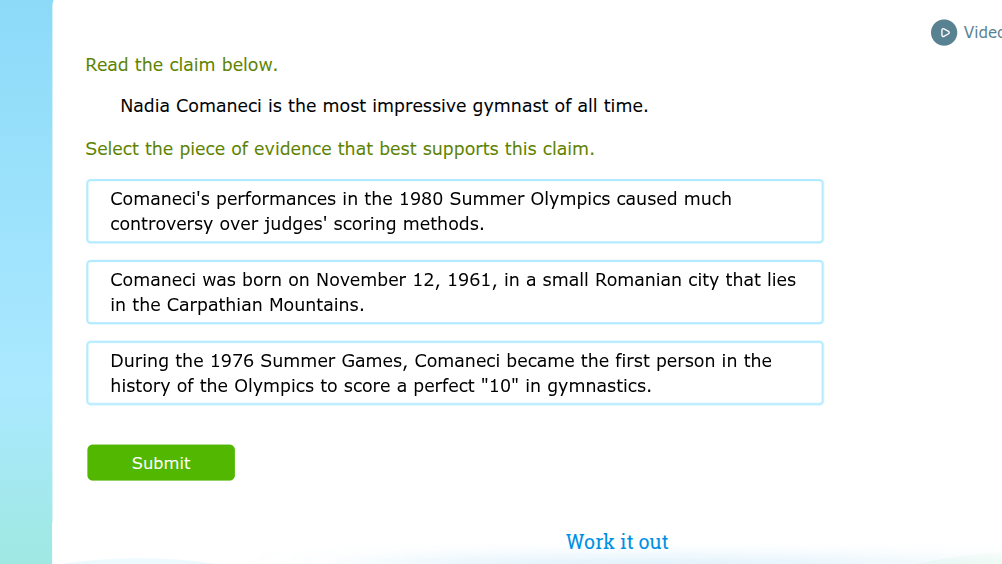Click the "Select the piece of evidence" prompt
The image size is (1002, 564).
click(x=339, y=149)
